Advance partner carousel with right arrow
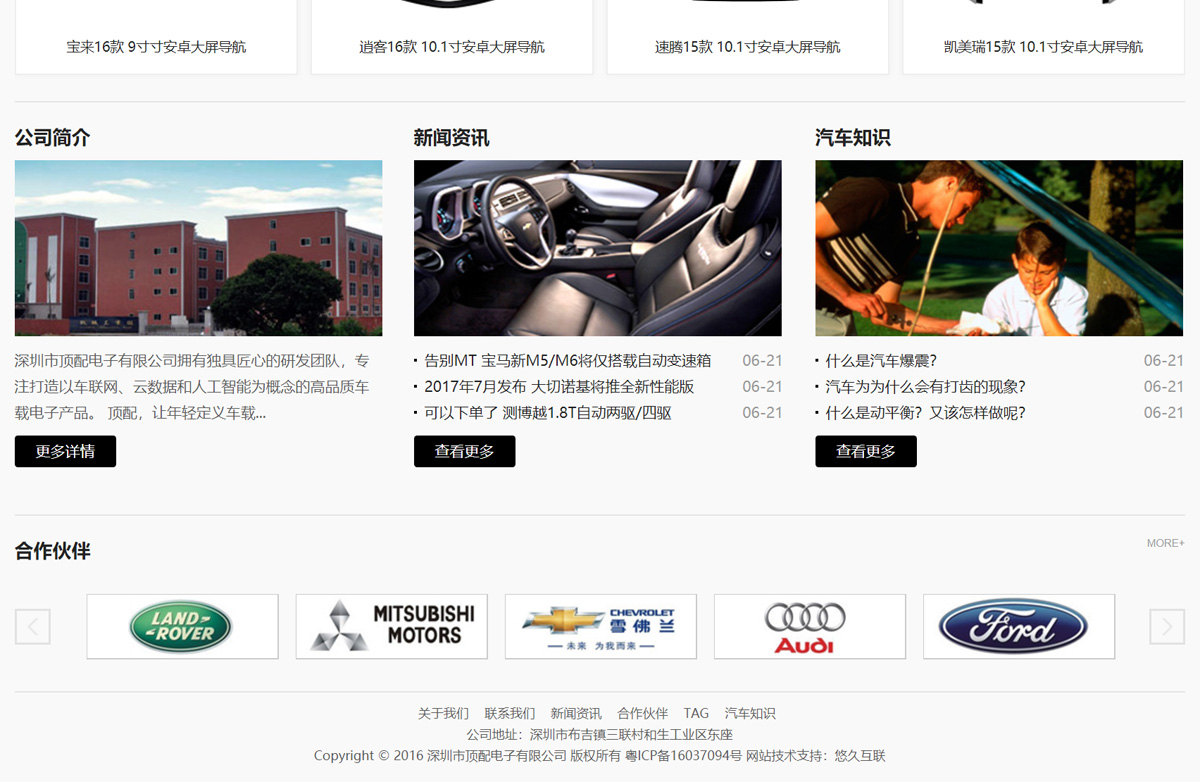The height and width of the screenshot is (782, 1200). [x=1166, y=627]
